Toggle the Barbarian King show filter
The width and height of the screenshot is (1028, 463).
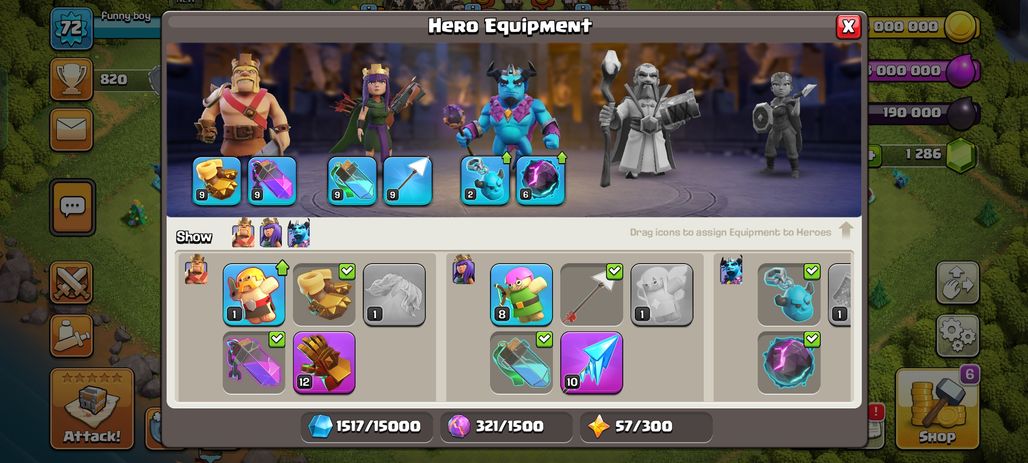(243, 233)
